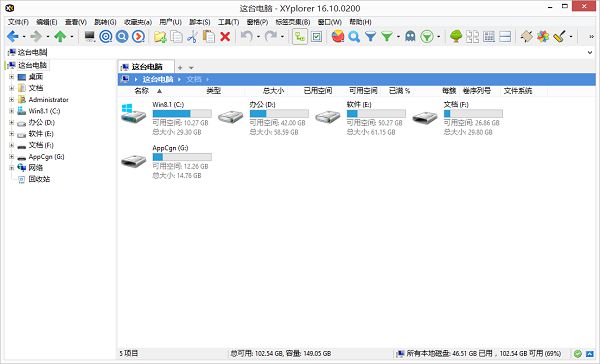Click the AppCgn (G:) usage bar
Screen dimensions: 600x364
coord(182,157)
